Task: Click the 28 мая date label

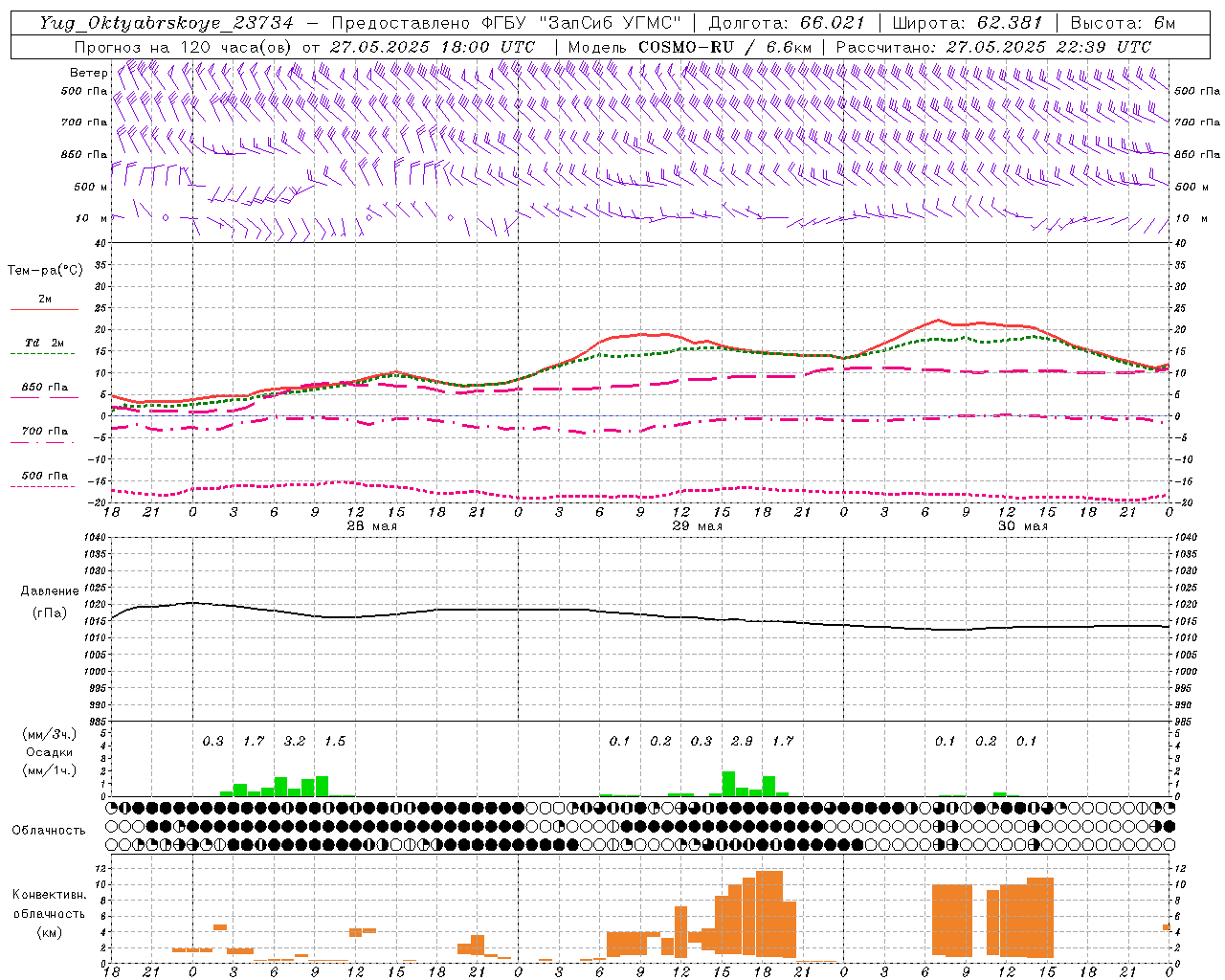Action: pyautogui.click(x=371, y=526)
